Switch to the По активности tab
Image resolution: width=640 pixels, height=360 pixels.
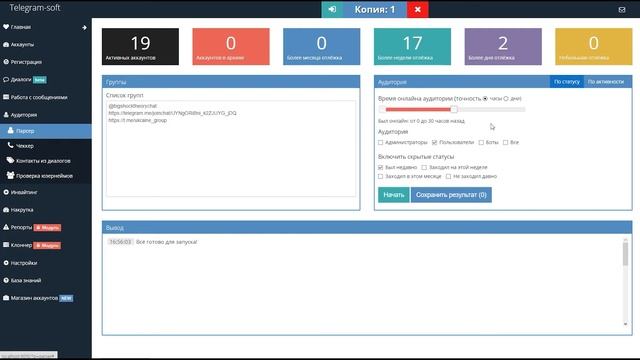click(x=606, y=82)
